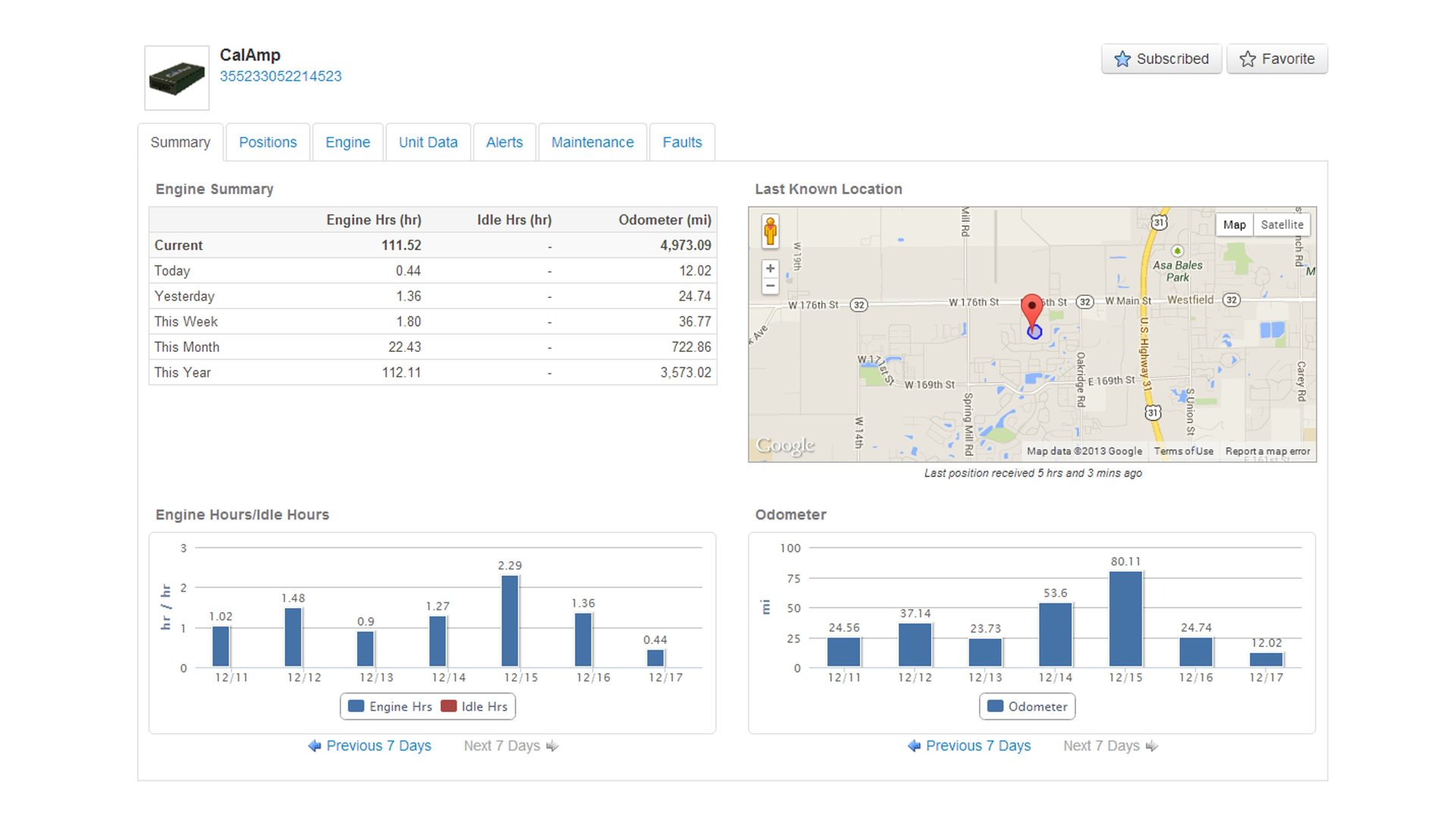The height and width of the screenshot is (819, 1456).
Task: Switch to the Unit Data tab
Action: coord(428,143)
